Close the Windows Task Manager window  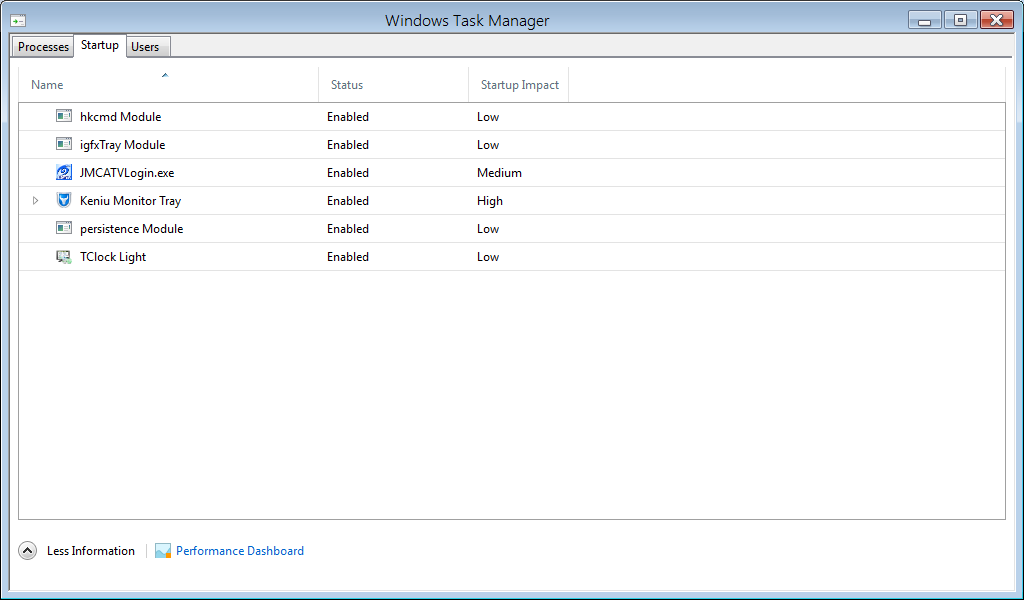[997, 20]
